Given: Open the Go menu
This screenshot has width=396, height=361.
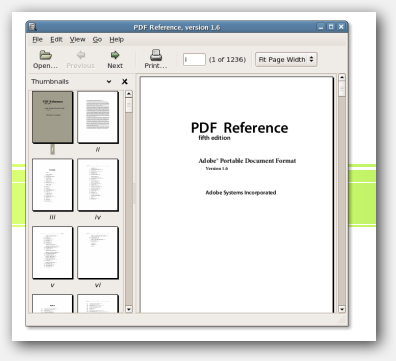Looking at the screenshot, I should pos(97,40).
